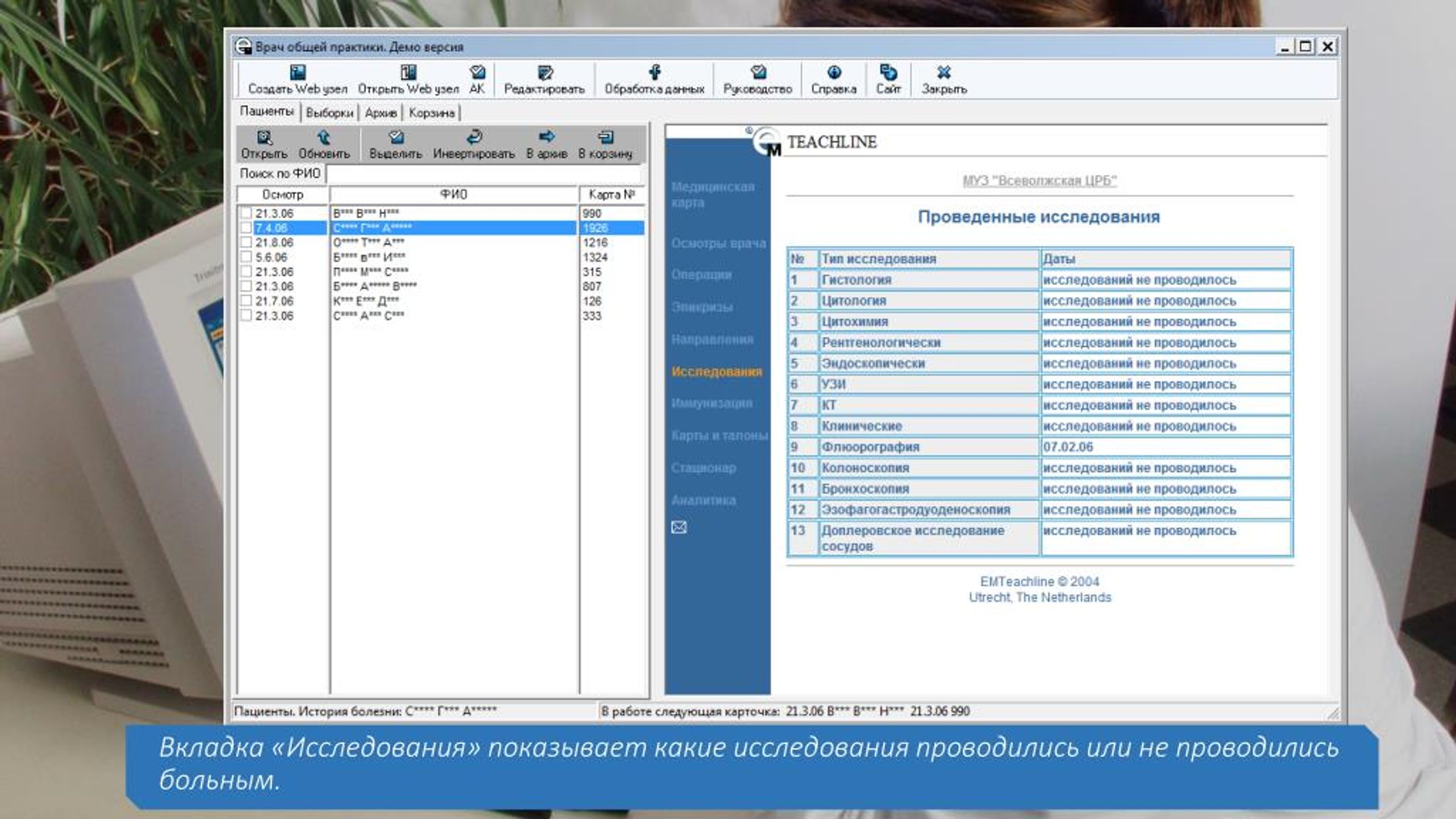Click the УЗИ row in research table
Viewport: 1456px width, 819px height.
1040,384
